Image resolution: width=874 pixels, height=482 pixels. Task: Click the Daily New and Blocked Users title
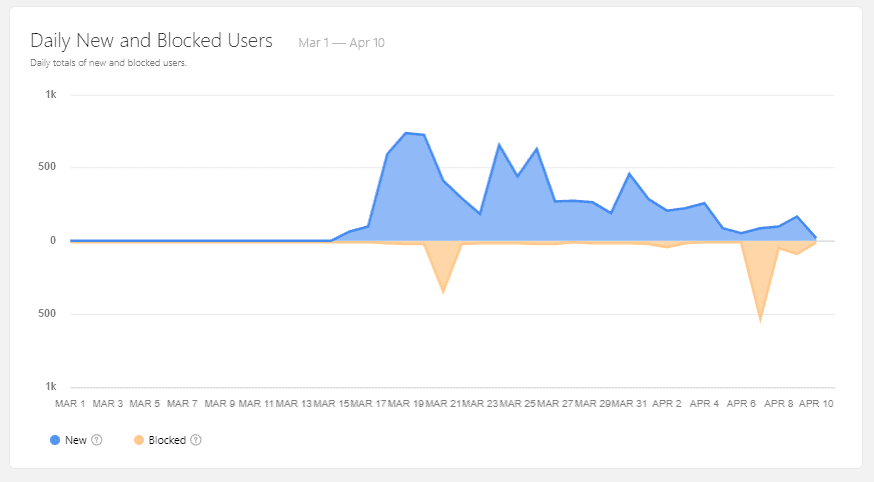click(x=151, y=41)
